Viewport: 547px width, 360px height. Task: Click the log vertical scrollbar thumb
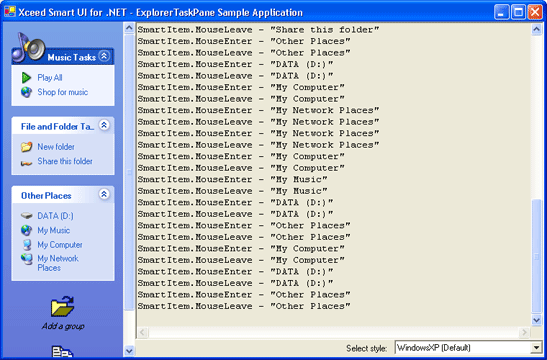pyautogui.click(x=537, y=256)
